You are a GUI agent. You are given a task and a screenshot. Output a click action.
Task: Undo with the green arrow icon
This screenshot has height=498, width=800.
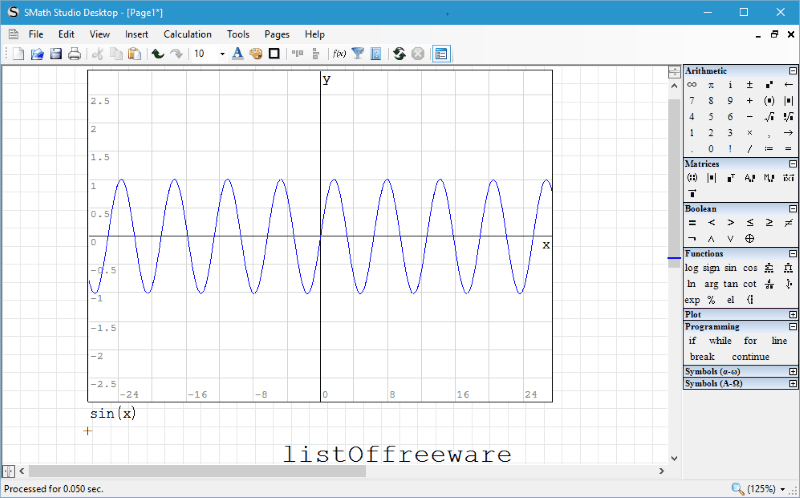(158, 54)
